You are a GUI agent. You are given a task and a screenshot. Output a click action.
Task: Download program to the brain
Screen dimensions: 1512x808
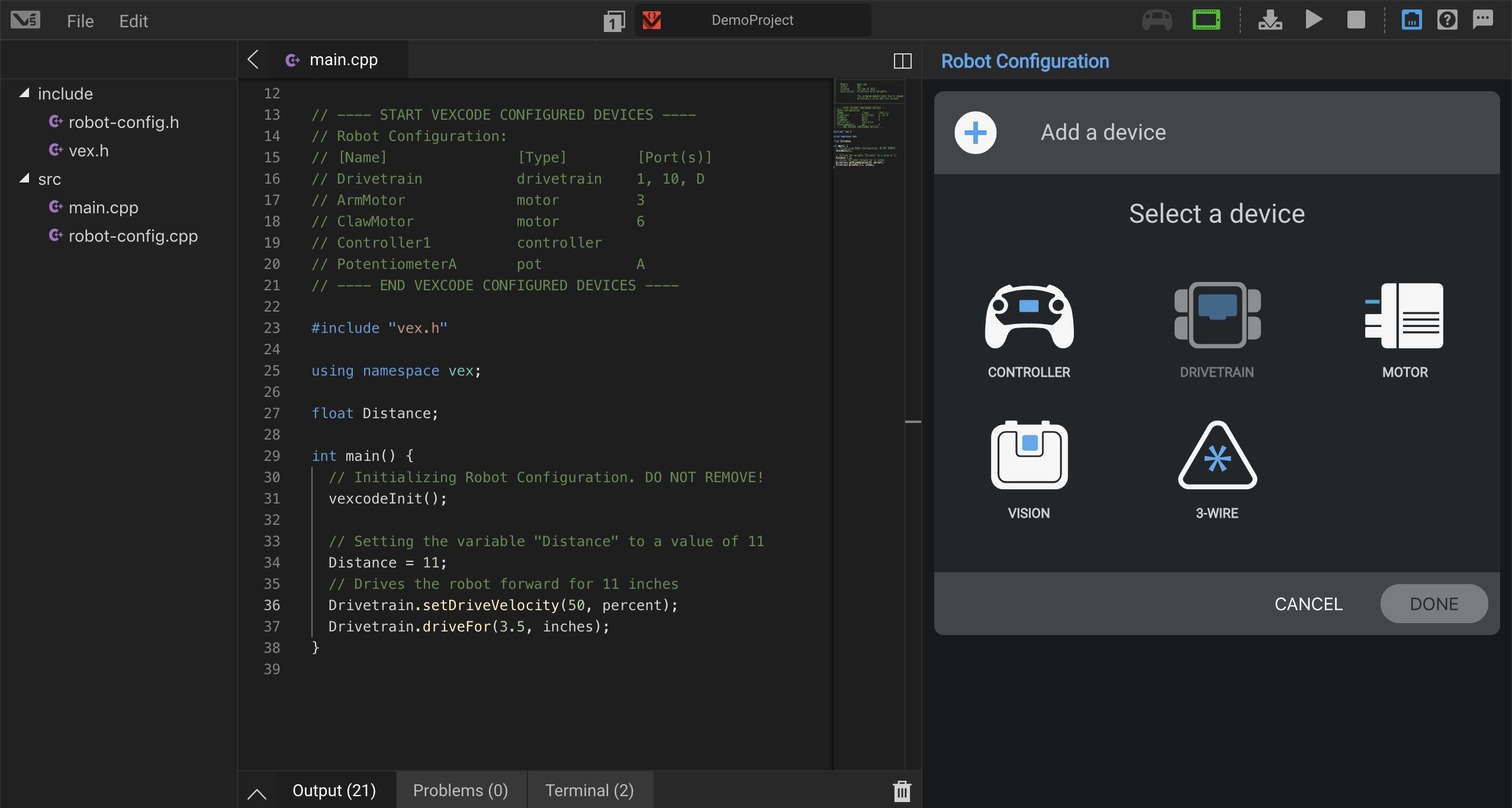(x=1270, y=20)
